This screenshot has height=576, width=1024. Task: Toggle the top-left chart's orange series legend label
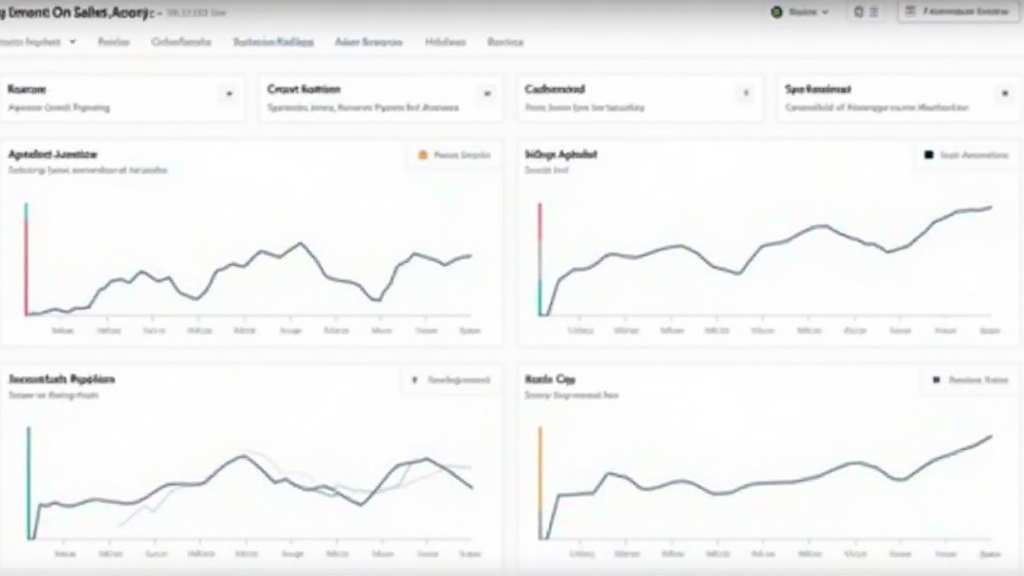(x=461, y=155)
